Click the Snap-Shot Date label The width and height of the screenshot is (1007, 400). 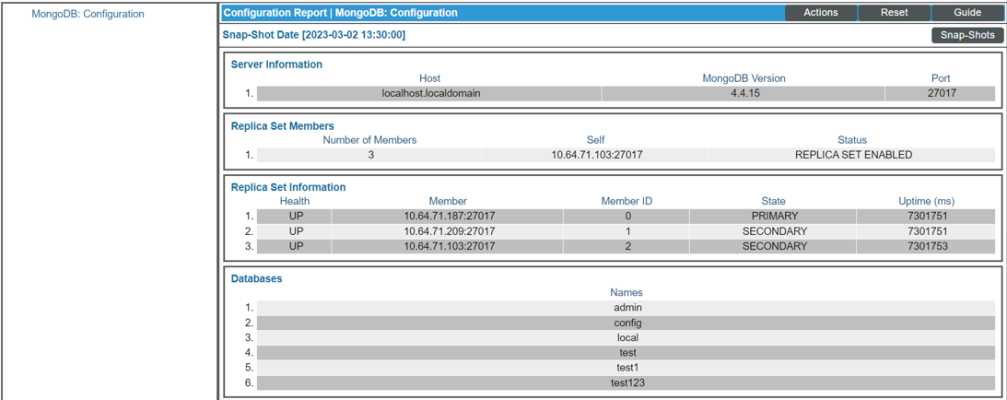click(313, 35)
